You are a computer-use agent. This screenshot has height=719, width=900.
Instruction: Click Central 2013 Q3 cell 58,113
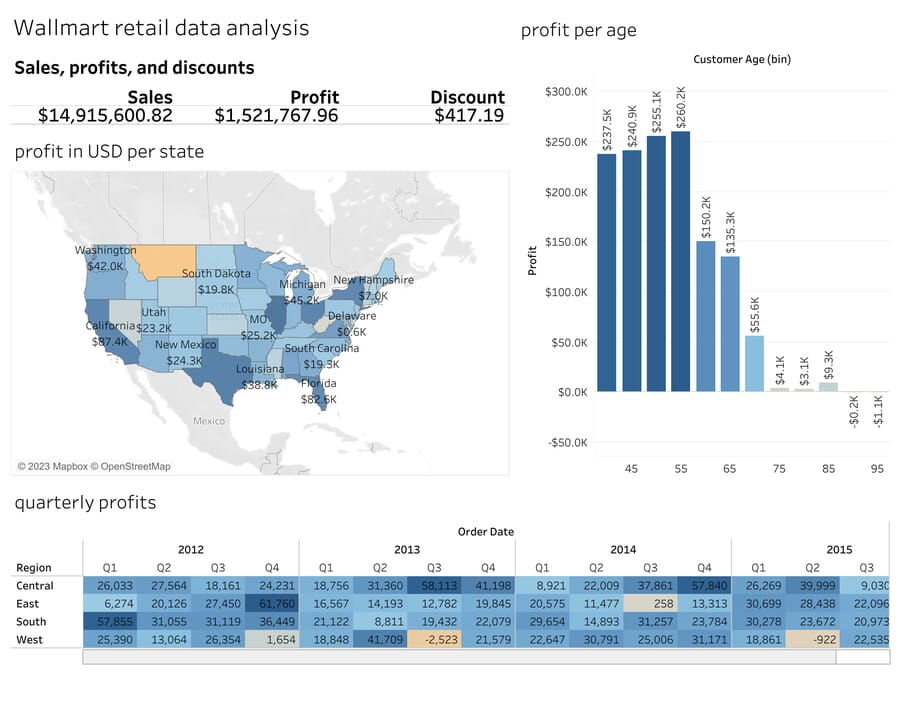pos(434,585)
